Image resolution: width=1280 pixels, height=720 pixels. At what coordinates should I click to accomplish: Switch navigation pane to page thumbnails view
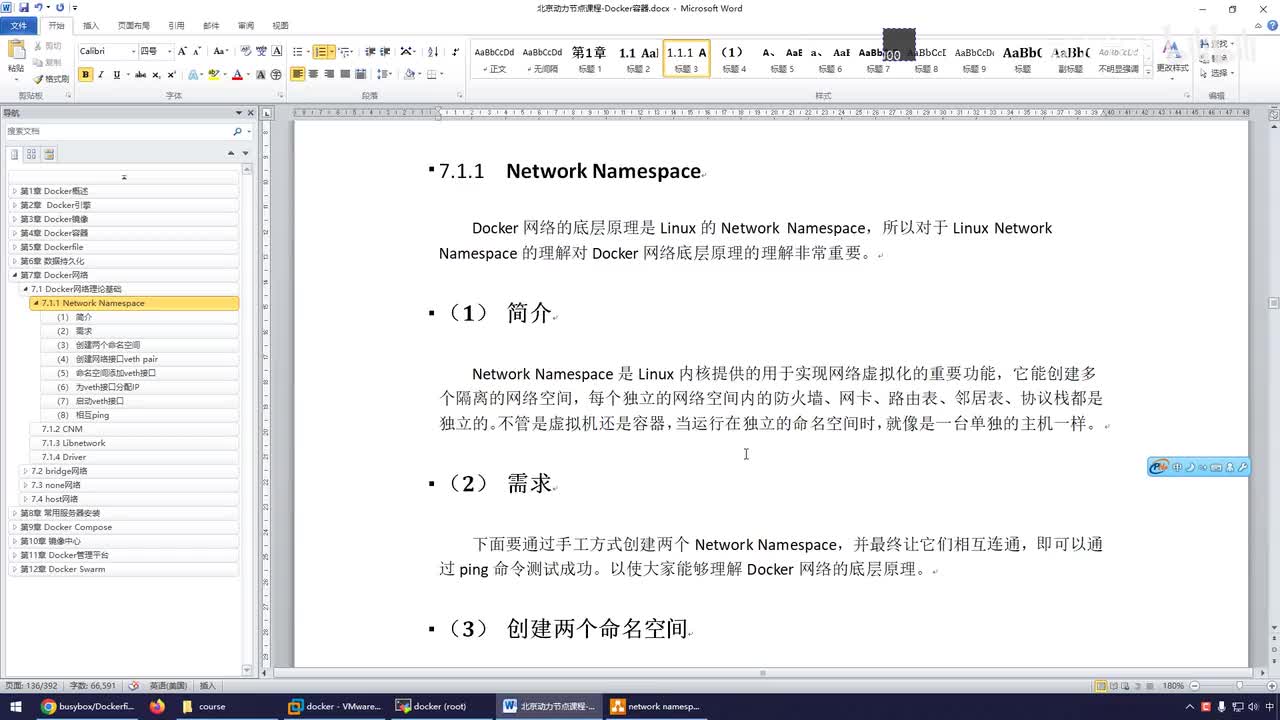(31, 154)
